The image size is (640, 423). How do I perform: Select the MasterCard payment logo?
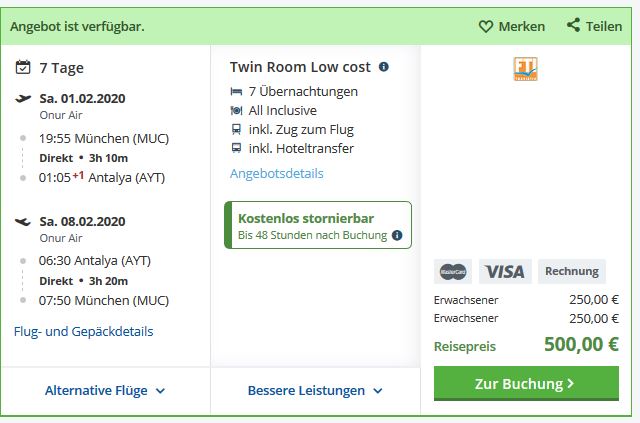pyautogui.click(x=453, y=272)
